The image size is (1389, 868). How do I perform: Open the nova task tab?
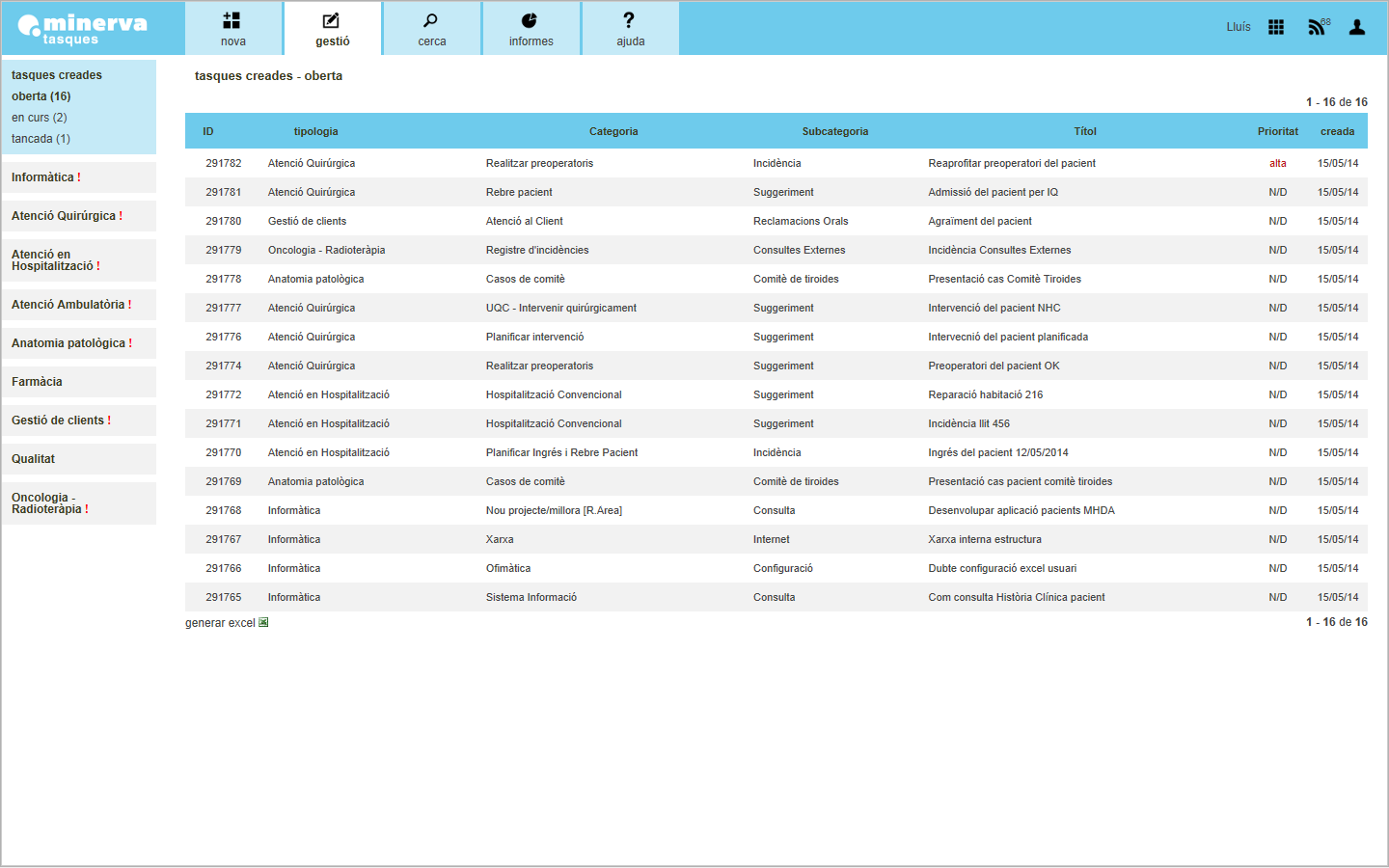point(233,29)
